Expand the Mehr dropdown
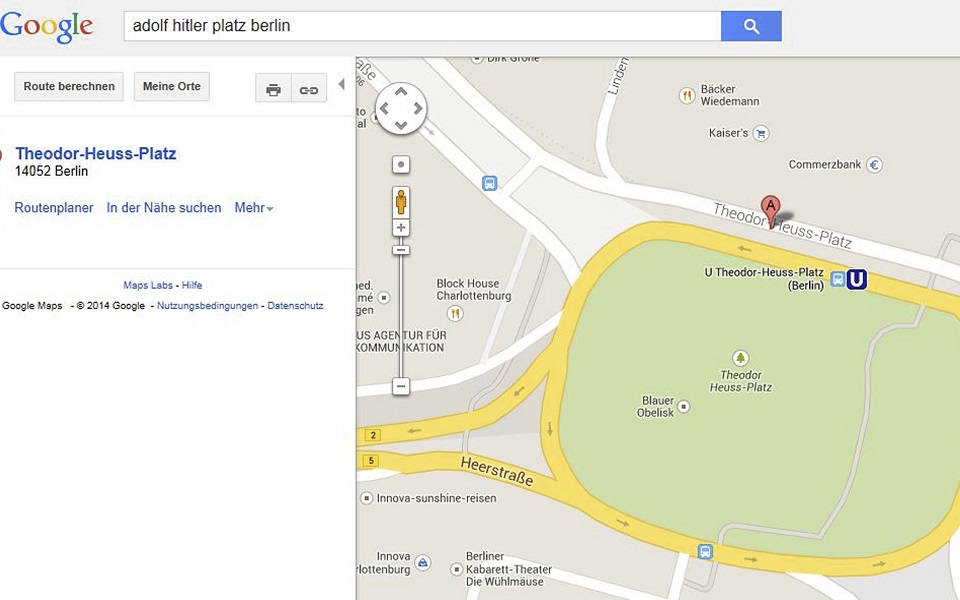This screenshot has height=600, width=960. pos(253,208)
